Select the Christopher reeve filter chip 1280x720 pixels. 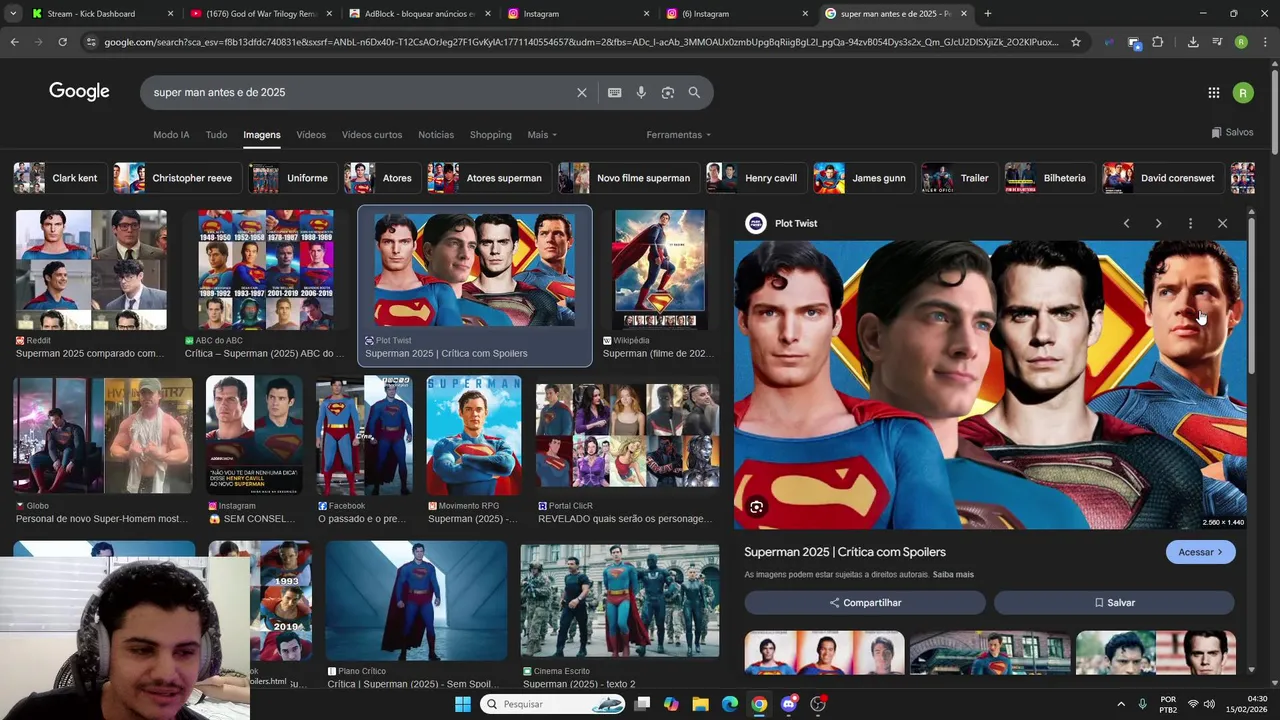(x=176, y=178)
